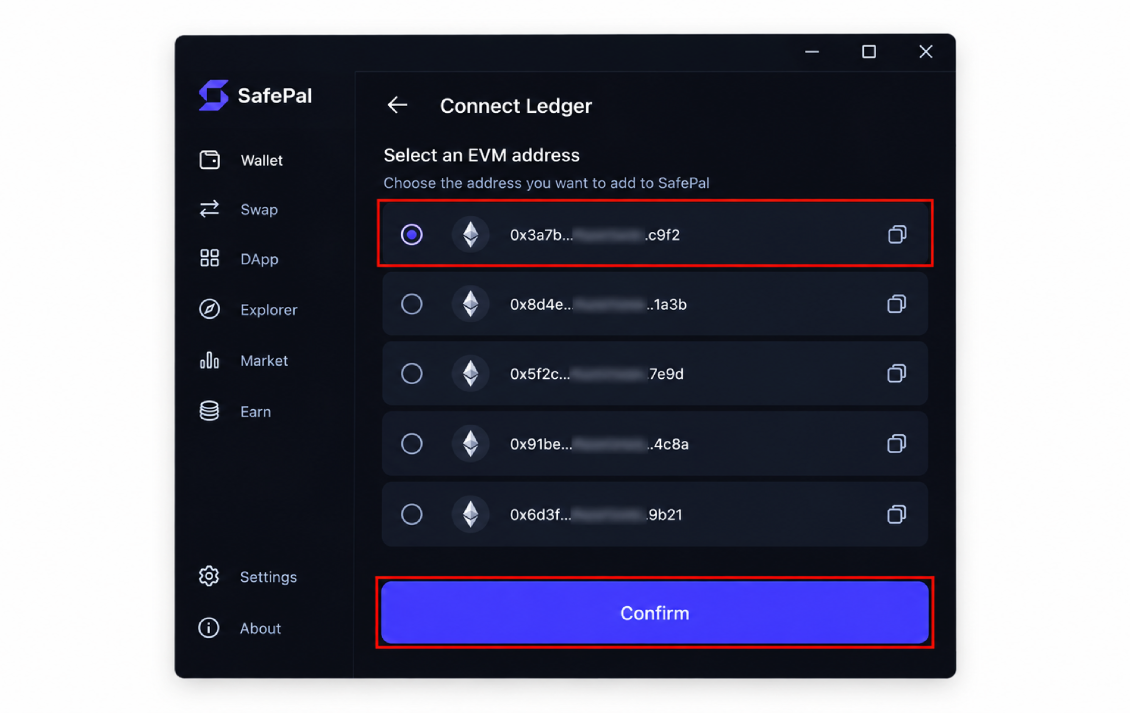
Task: Select the 0x8d4e address radio button
Action: click(x=411, y=304)
